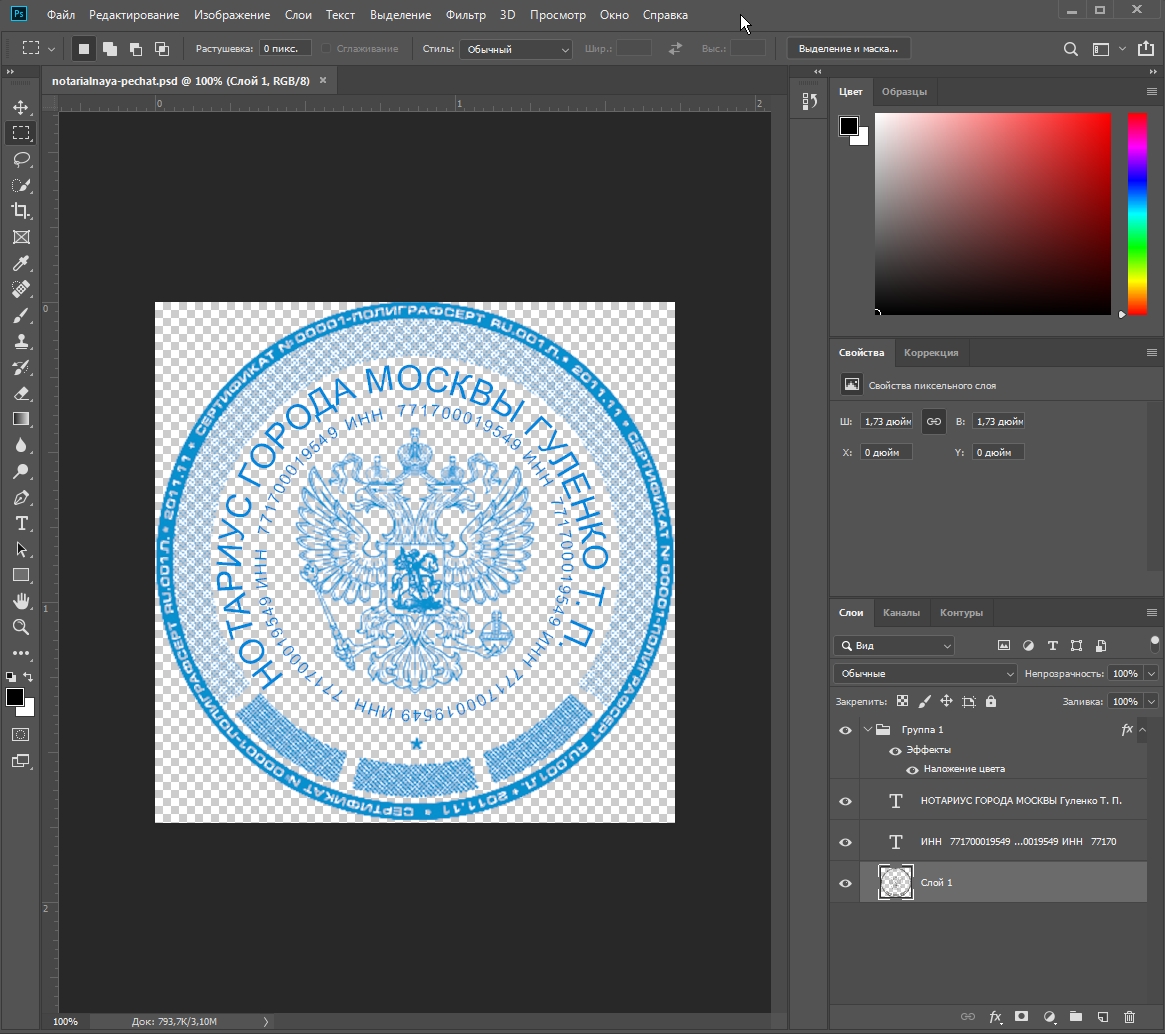Select the Quick Selection tool

21,185
